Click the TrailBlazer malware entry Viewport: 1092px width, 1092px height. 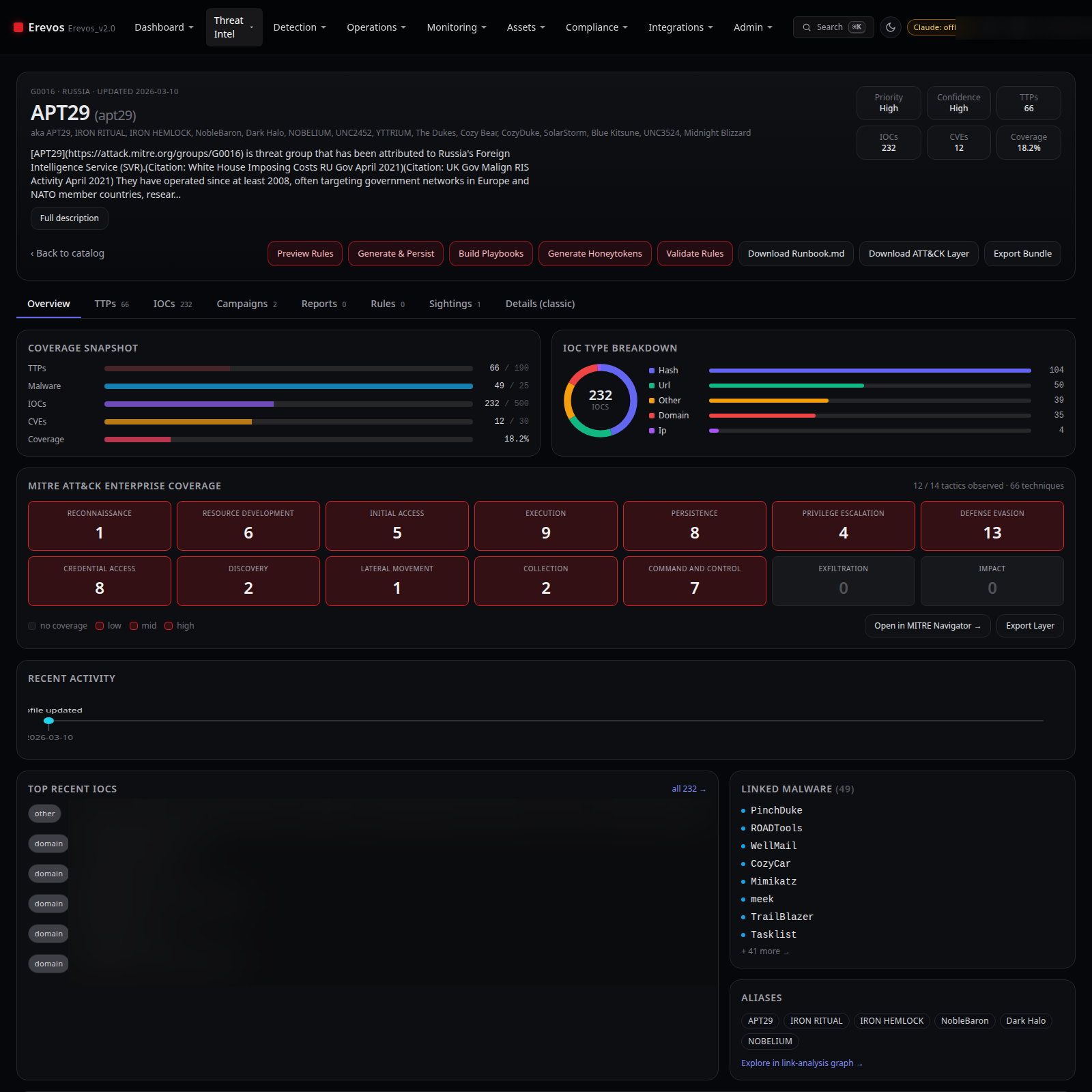click(782, 917)
